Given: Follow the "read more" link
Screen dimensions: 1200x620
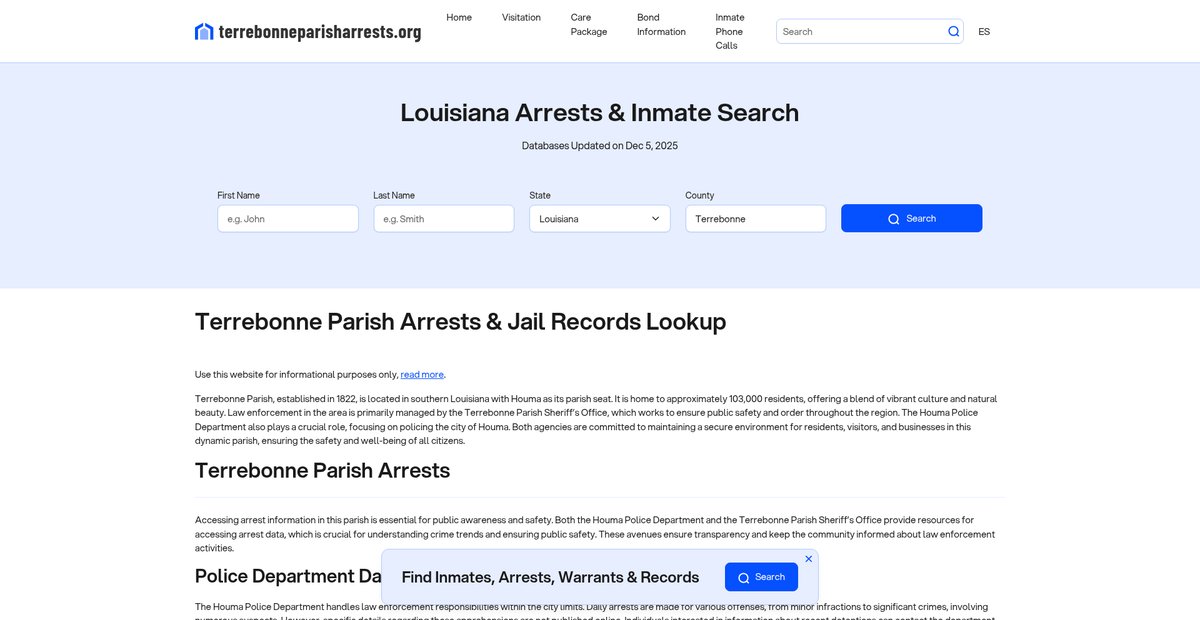Looking at the screenshot, I should tap(422, 375).
